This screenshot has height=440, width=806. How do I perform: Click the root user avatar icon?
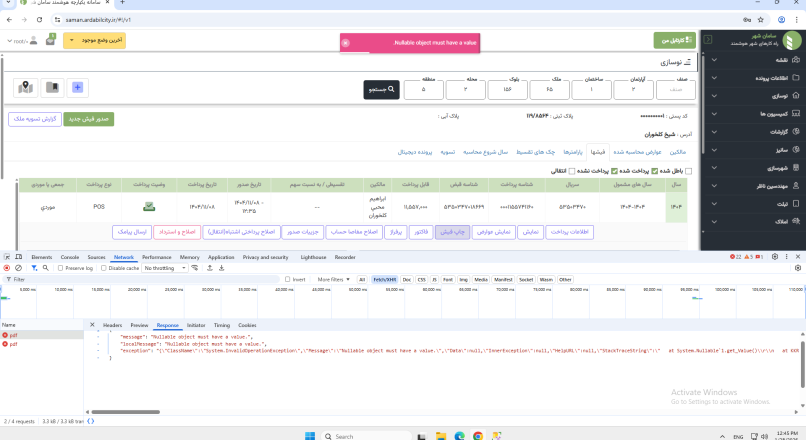click(x=33, y=41)
